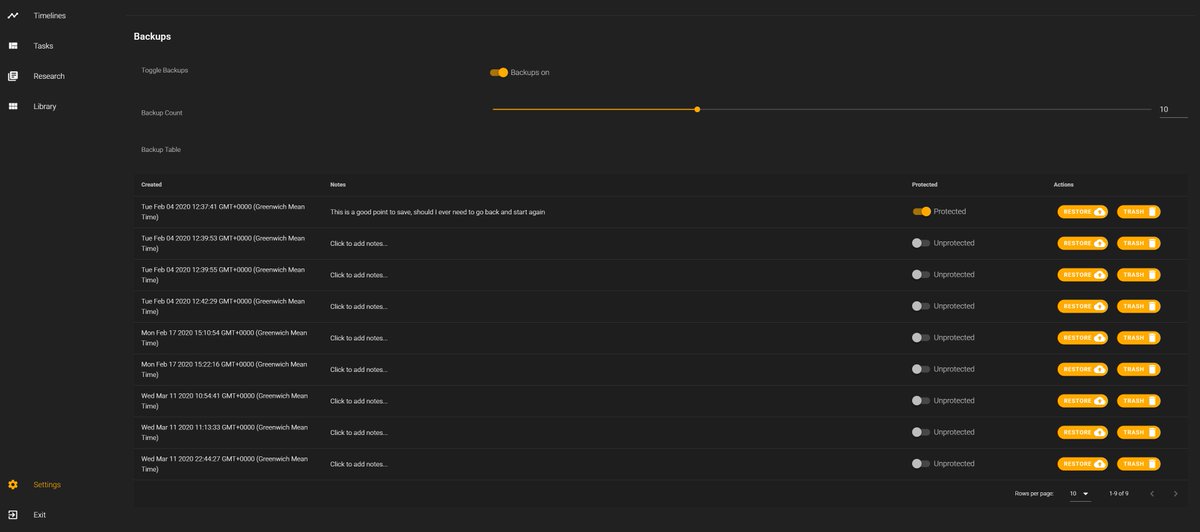1200x532 pixels.
Task: Click the Library sidebar icon
Action: [13, 106]
